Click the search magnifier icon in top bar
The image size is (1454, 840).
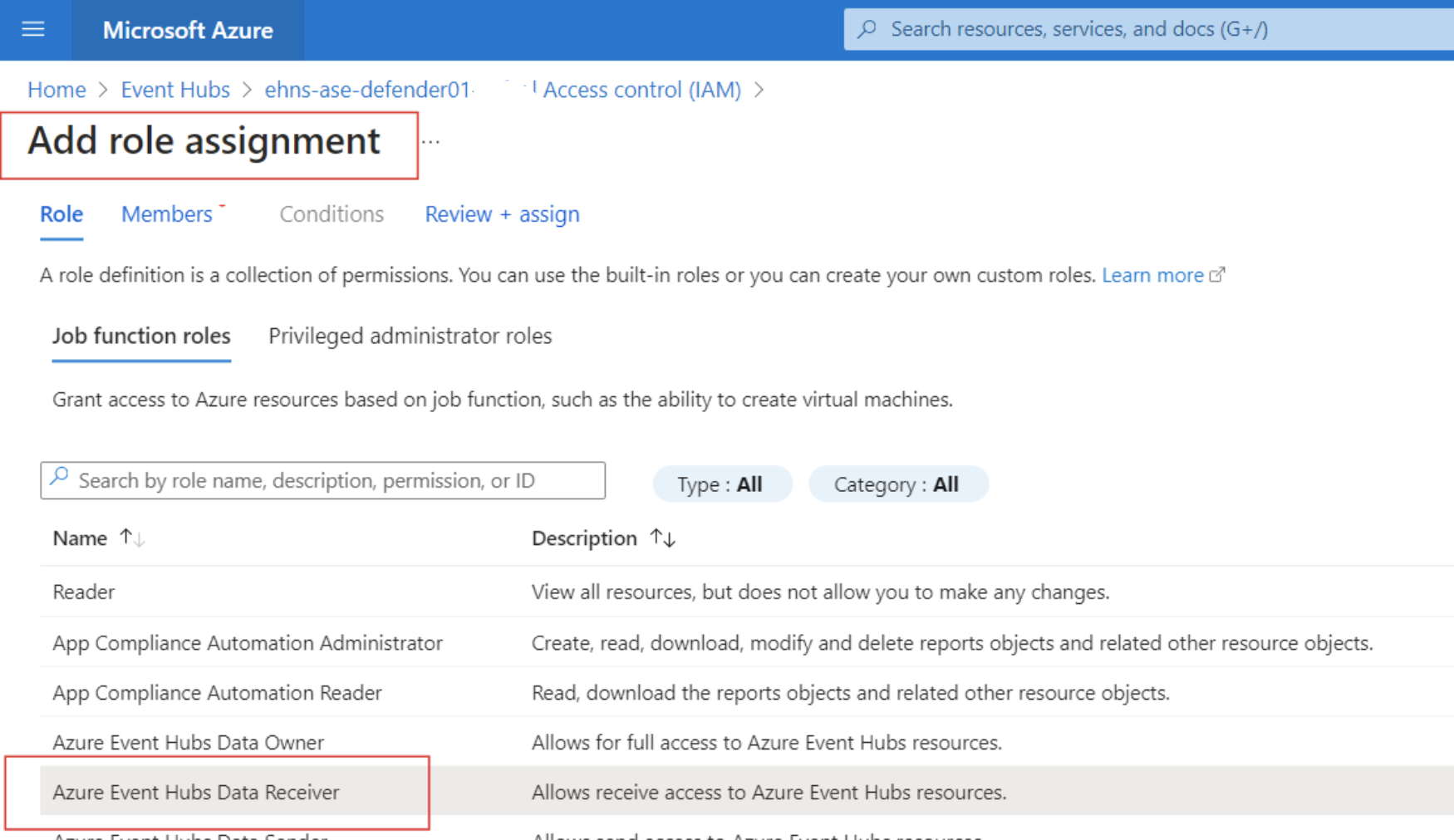point(867,29)
